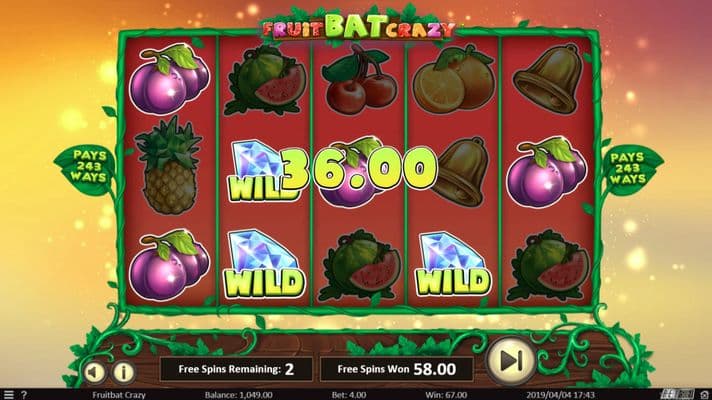Click the watermelon at top of second reel
712x400 pixels.
265,80
